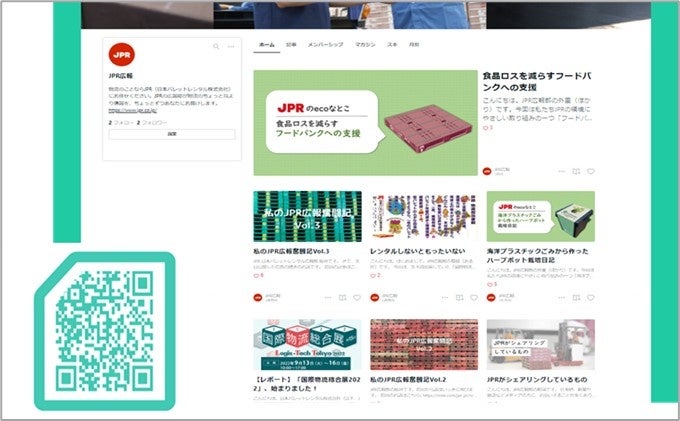Click the green QR code image

pos(105,331)
